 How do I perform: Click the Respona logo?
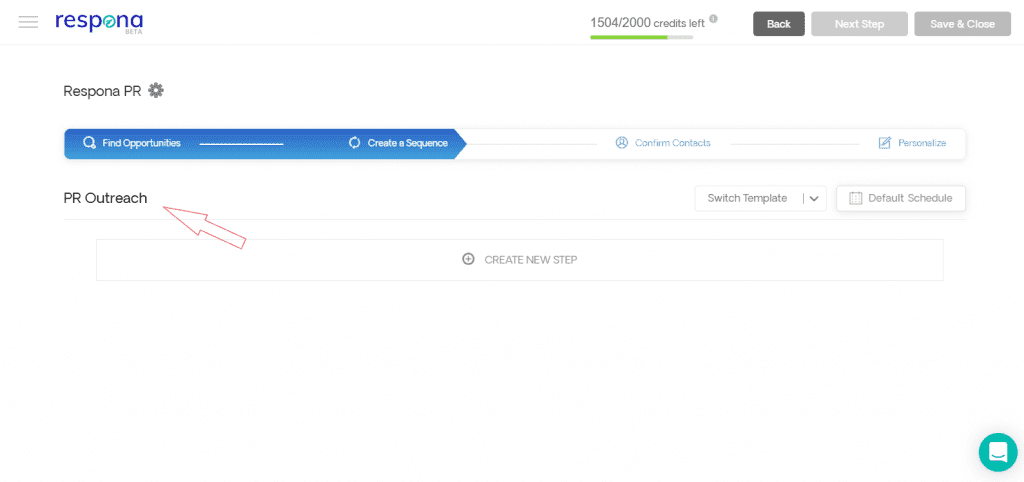pyautogui.click(x=99, y=22)
